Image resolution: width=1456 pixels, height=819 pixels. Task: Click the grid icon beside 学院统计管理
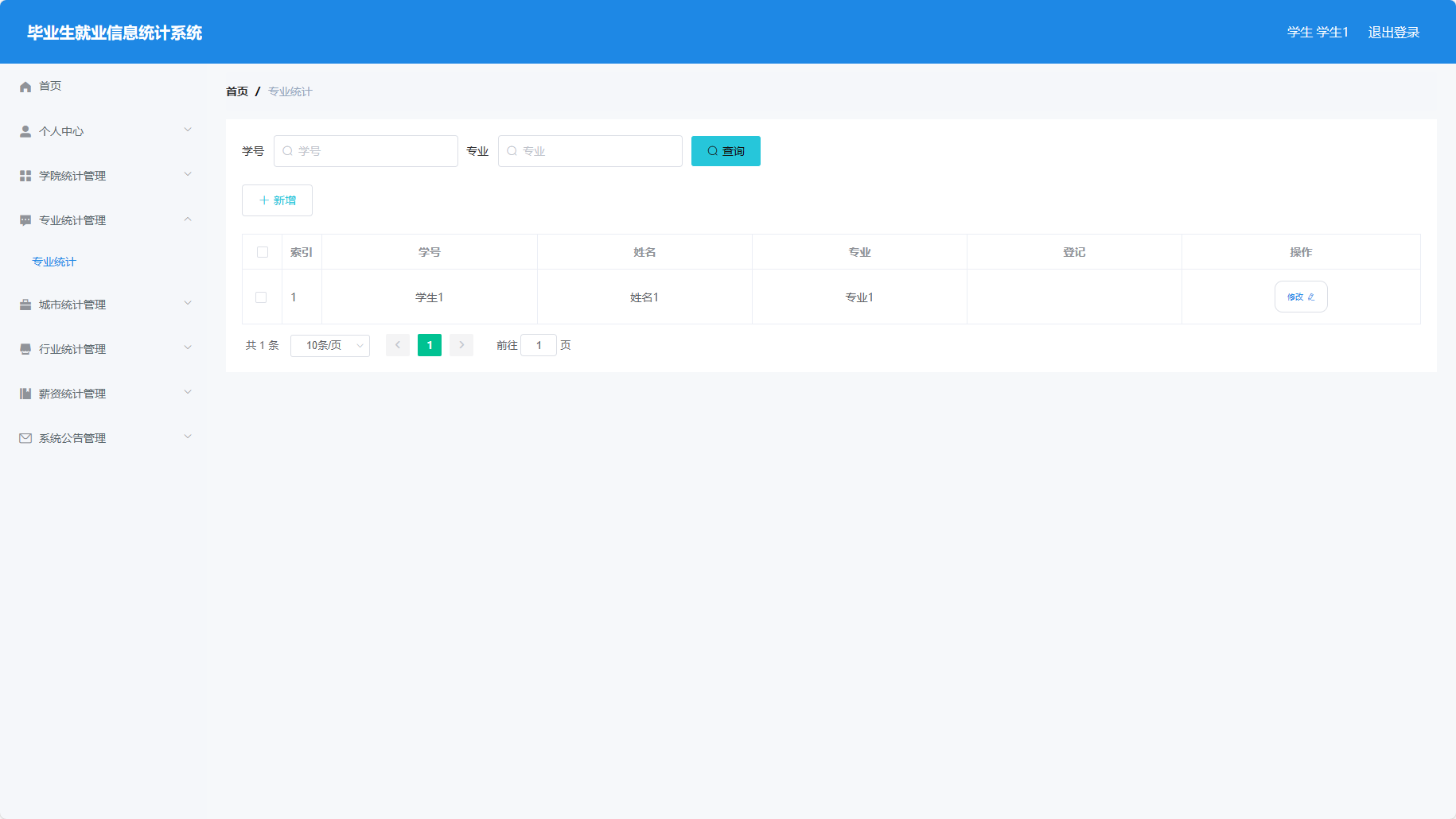(25, 176)
